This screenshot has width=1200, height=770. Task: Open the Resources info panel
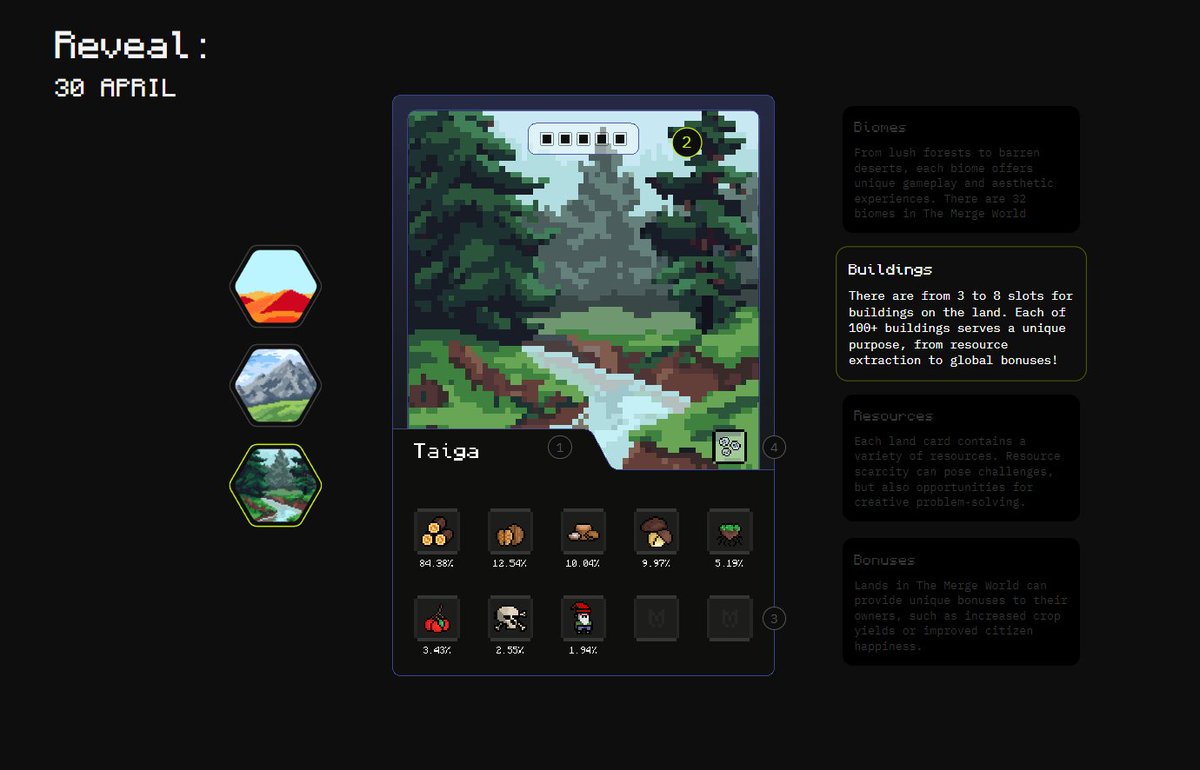coord(961,457)
